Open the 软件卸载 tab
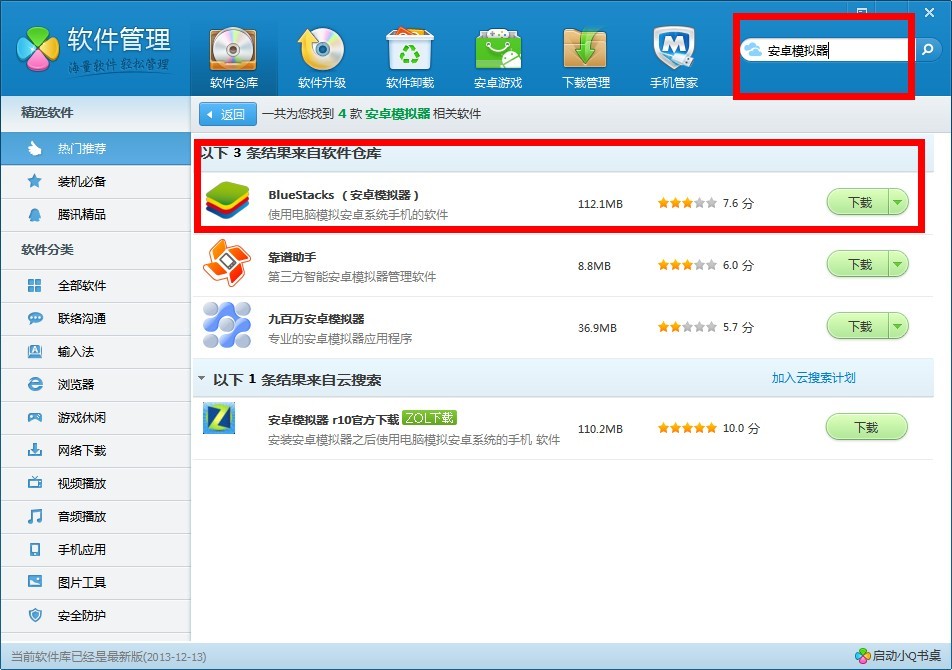 pyautogui.click(x=410, y=58)
